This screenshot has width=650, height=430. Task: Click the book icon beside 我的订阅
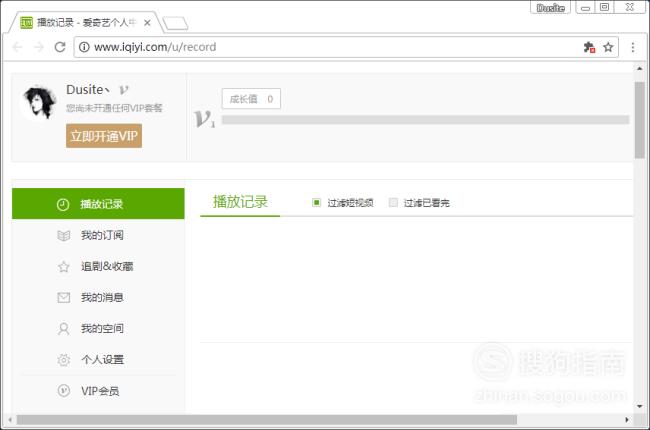click(x=63, y=236)
